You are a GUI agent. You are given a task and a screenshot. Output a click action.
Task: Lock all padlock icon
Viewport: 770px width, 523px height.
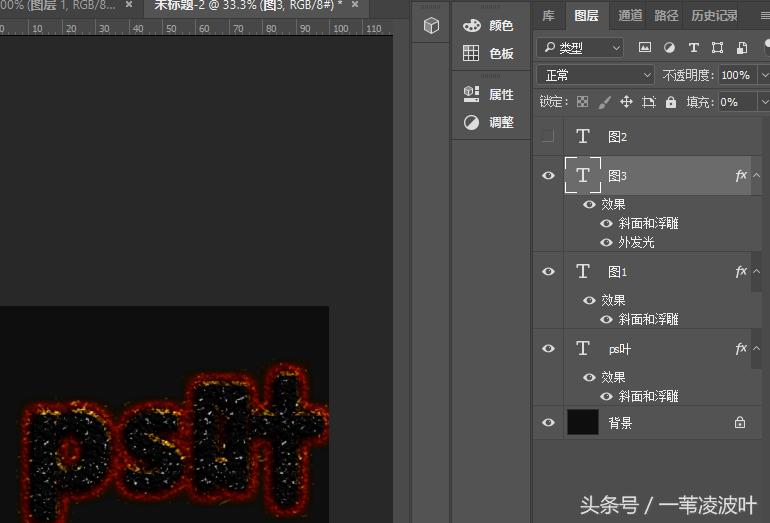pos(671,102)
